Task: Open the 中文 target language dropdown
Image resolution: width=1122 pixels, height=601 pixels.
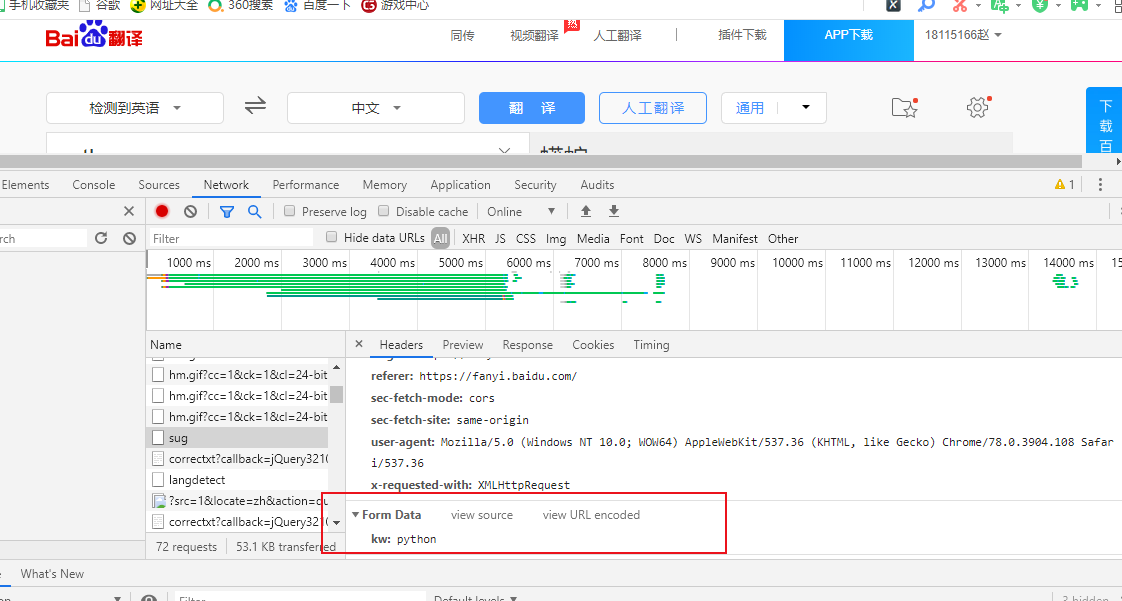Action: point(375,107)
